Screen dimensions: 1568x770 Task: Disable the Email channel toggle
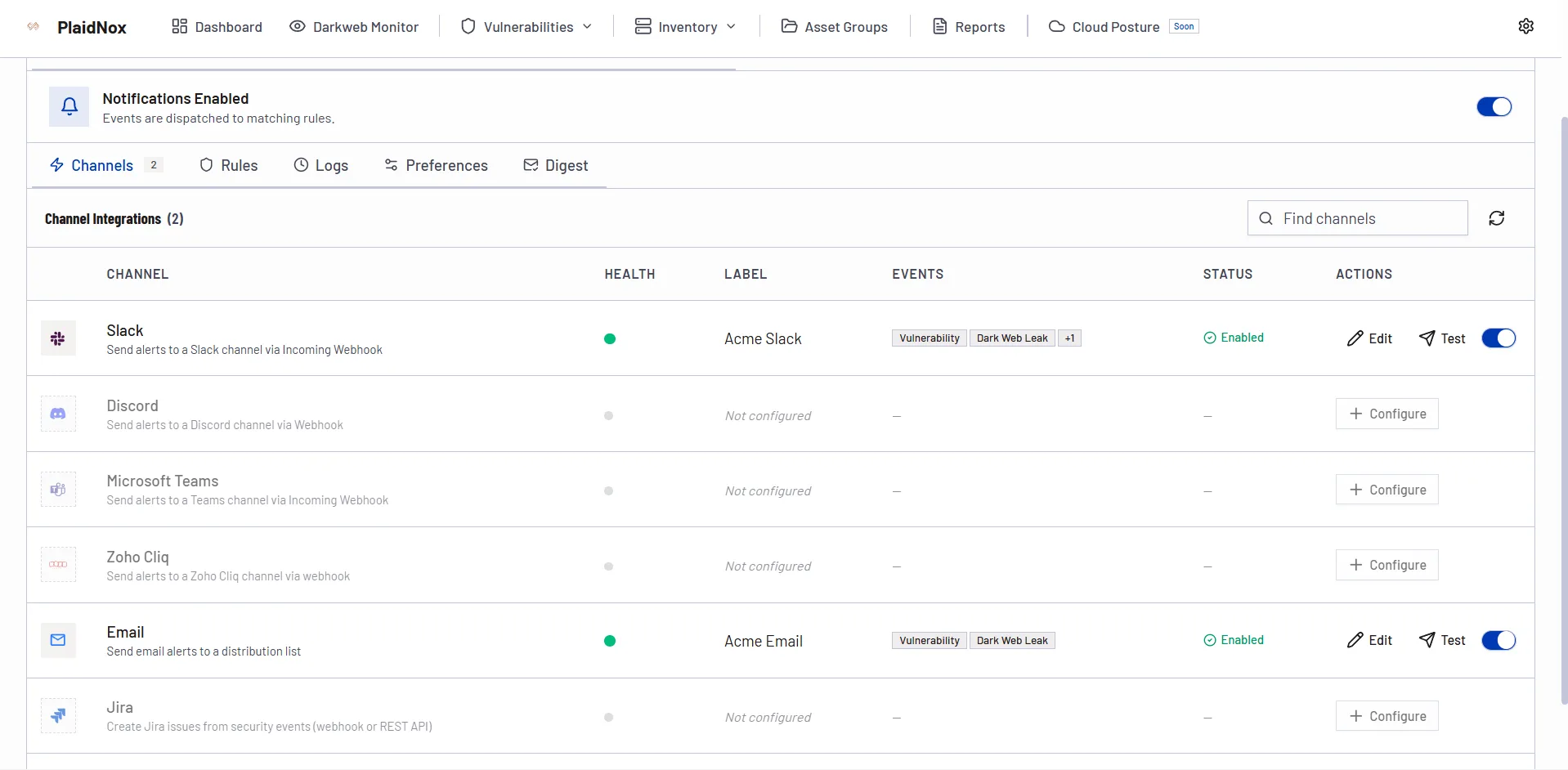(1499, 640)
